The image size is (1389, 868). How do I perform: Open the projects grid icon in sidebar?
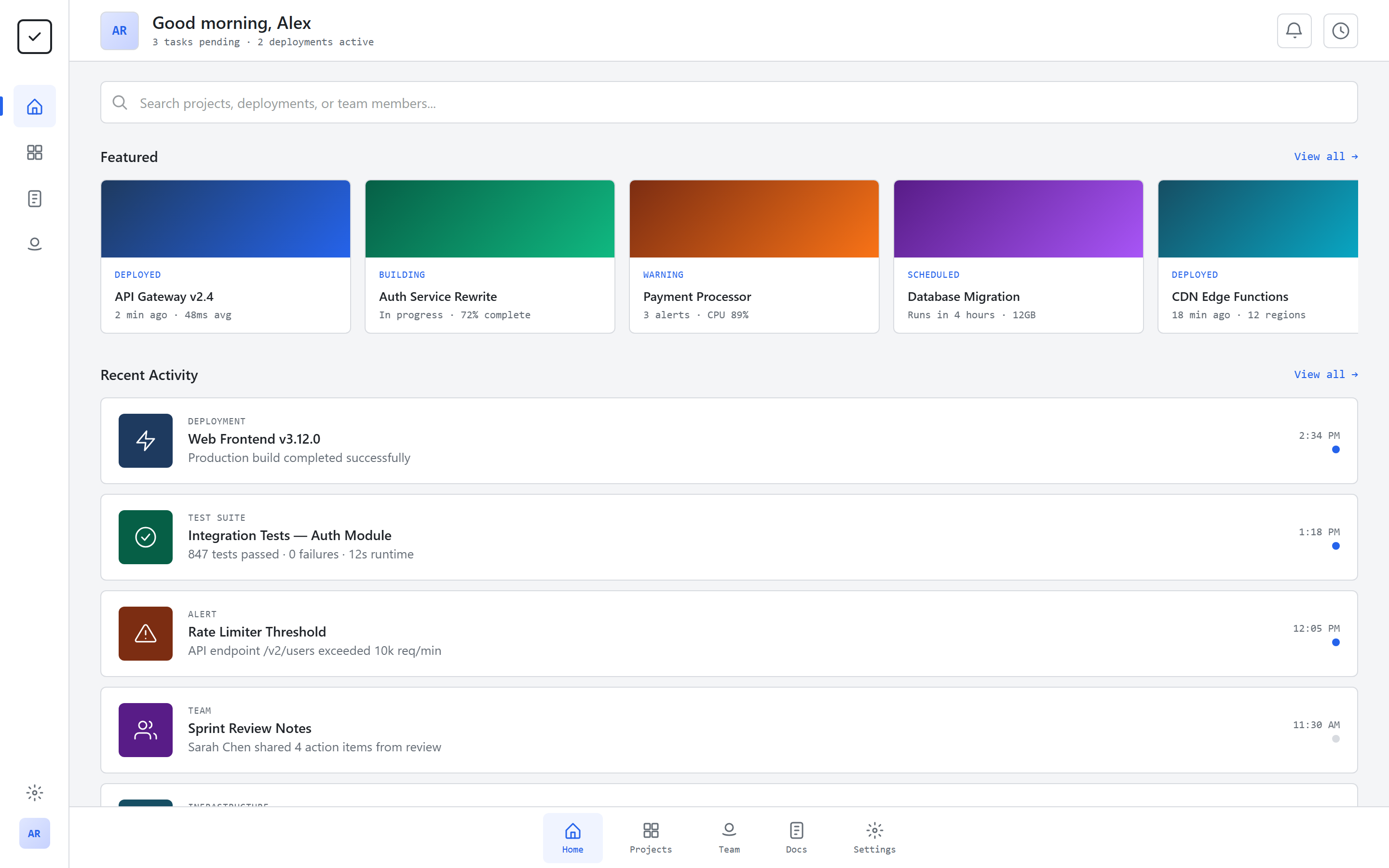[x=34, y=152]
